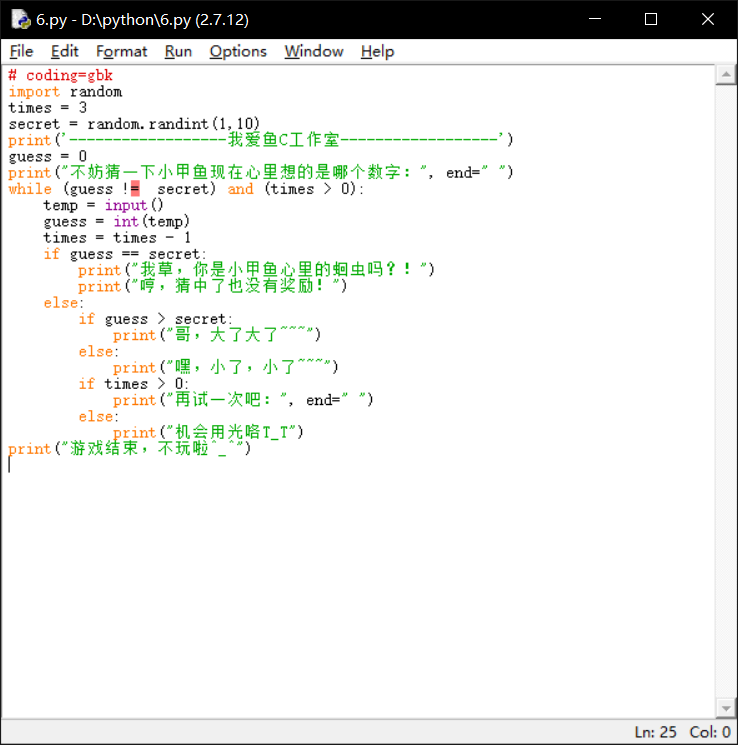Click the scrollbar up arrow
The width and height of the screenshot is (738, 745).
point(725,76)
